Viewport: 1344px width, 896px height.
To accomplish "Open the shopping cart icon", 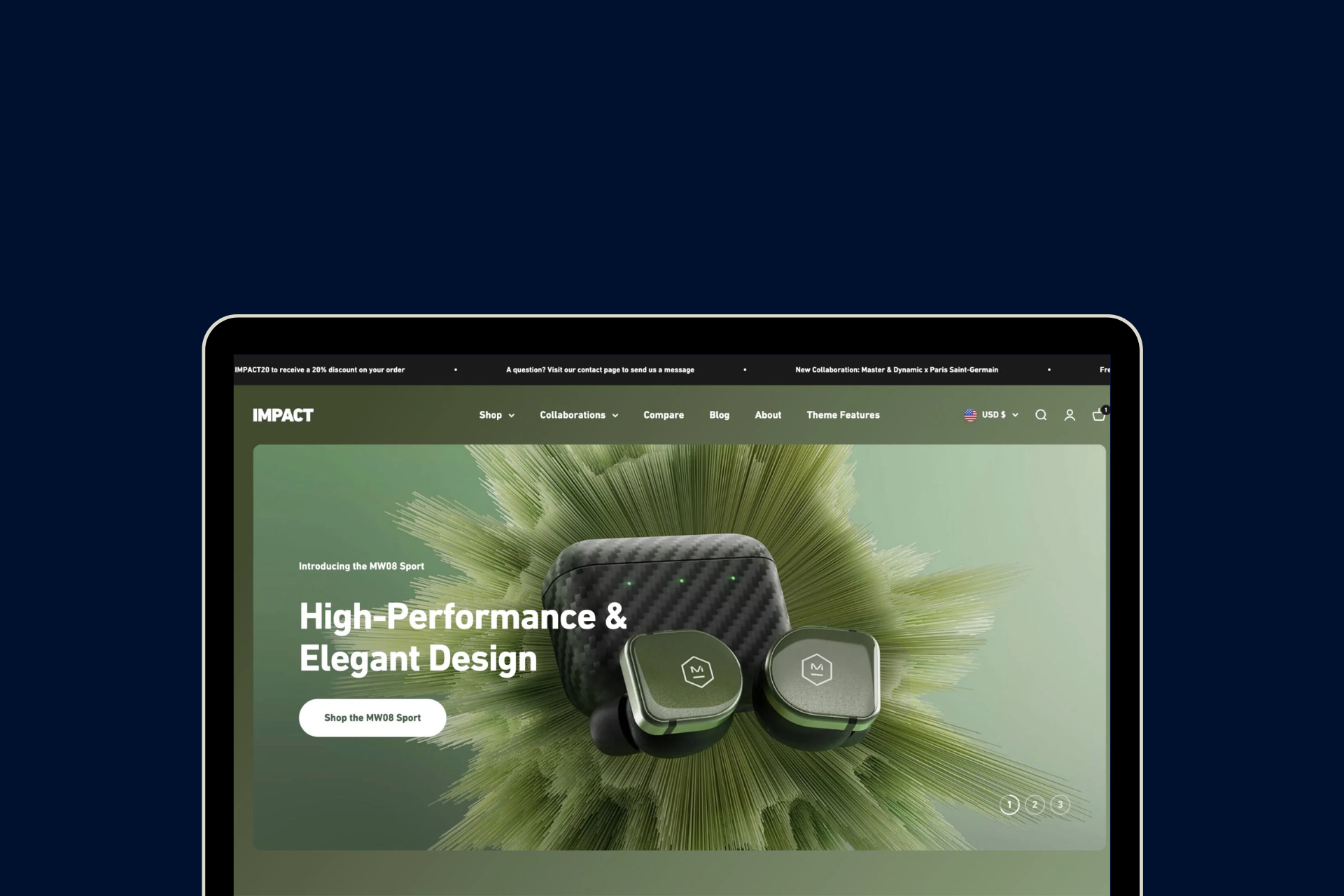I will pos(1098,416).
